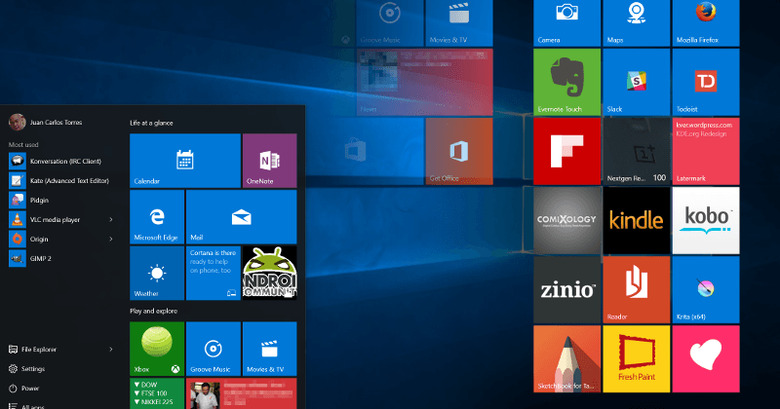
Task: Open the kobo tile
Action: click(x=706, y=220)
